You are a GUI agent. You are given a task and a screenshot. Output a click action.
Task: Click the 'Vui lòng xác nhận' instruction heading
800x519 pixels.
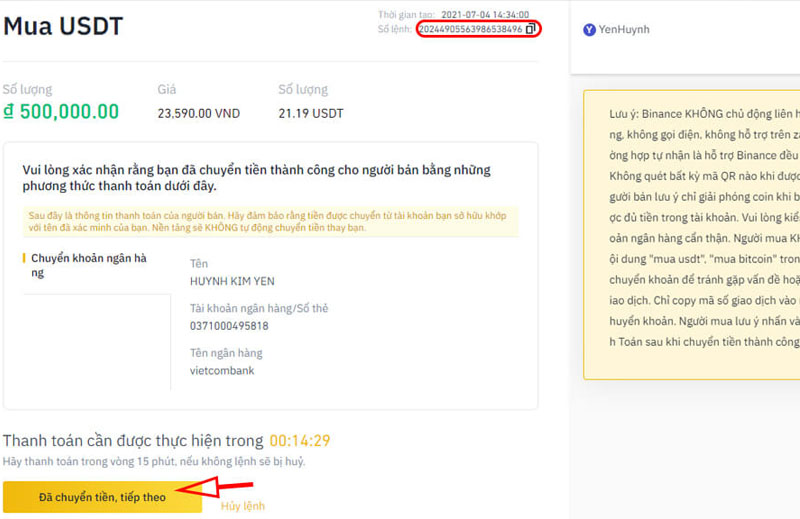256,178
